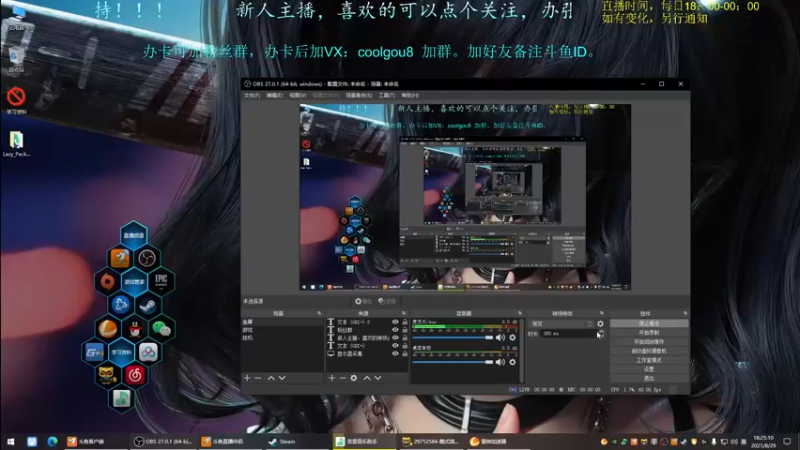Launch Origin from the hexagon launcher
Screen dimensions: 800x450
(107, 281)
